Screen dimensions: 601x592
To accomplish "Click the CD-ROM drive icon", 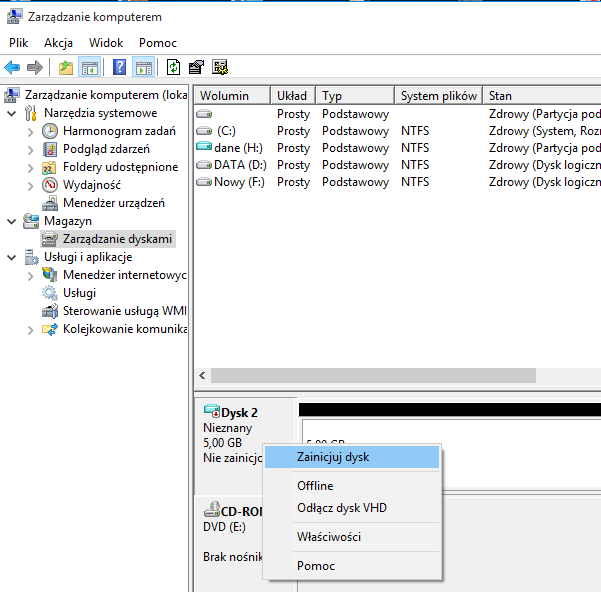I will [212, 510].
